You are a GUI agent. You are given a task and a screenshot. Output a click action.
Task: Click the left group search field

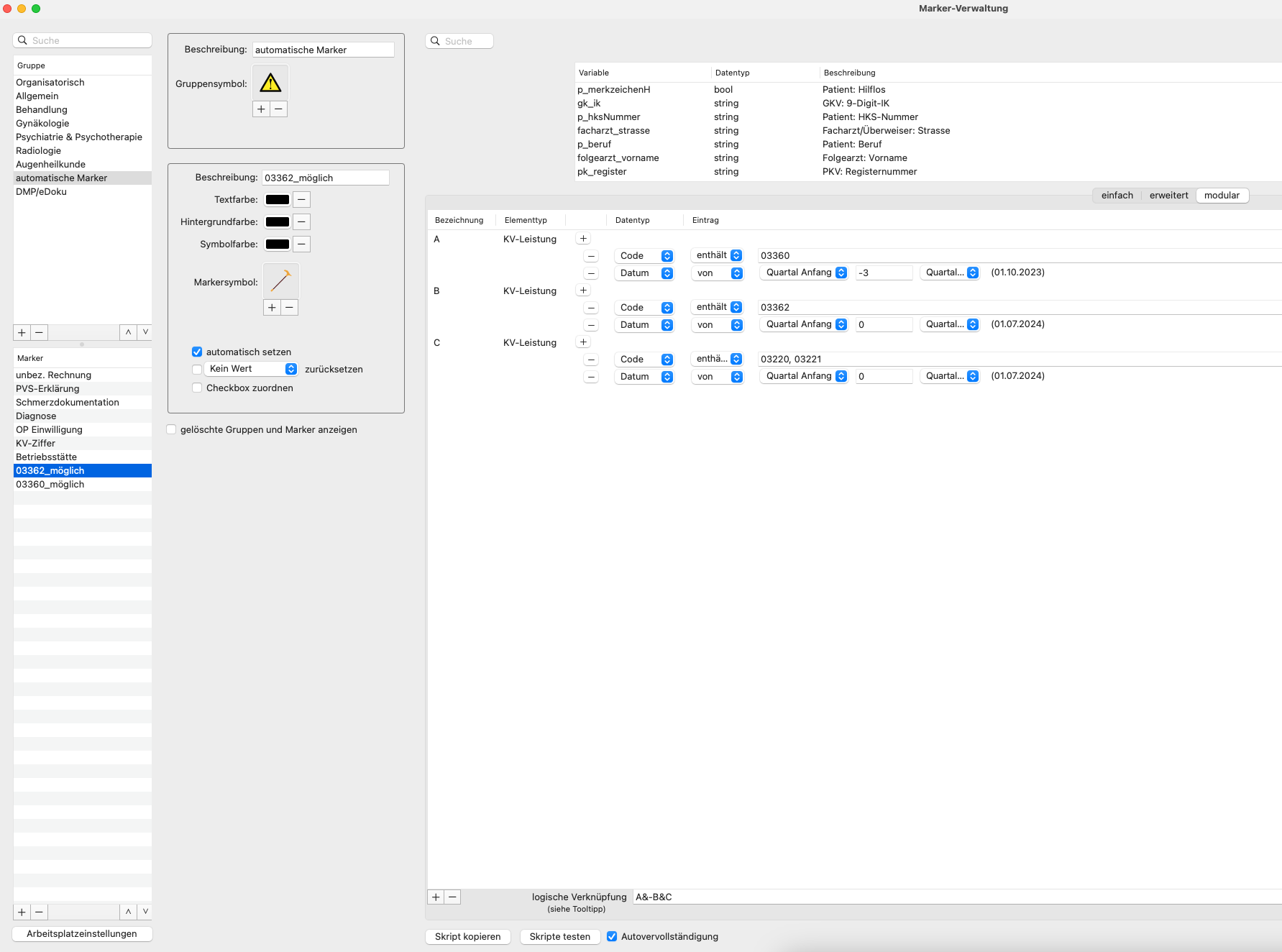point(82,41)
